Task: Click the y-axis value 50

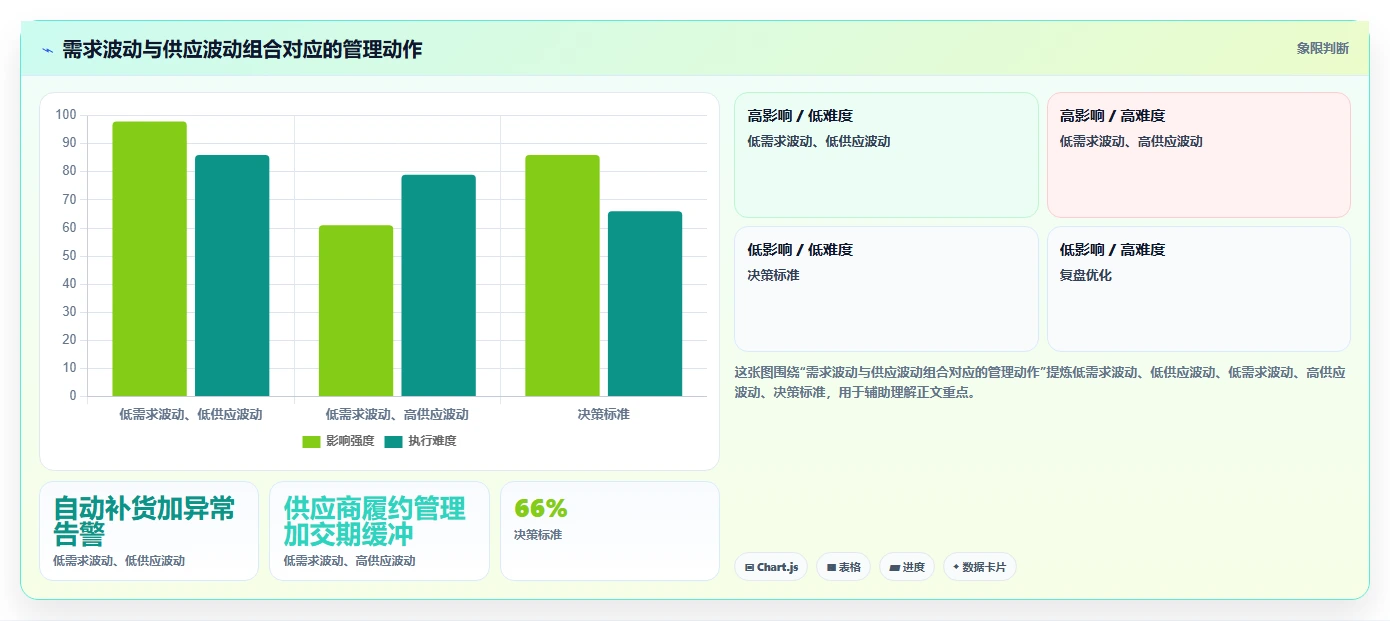Action: click(x=69, y=256)
